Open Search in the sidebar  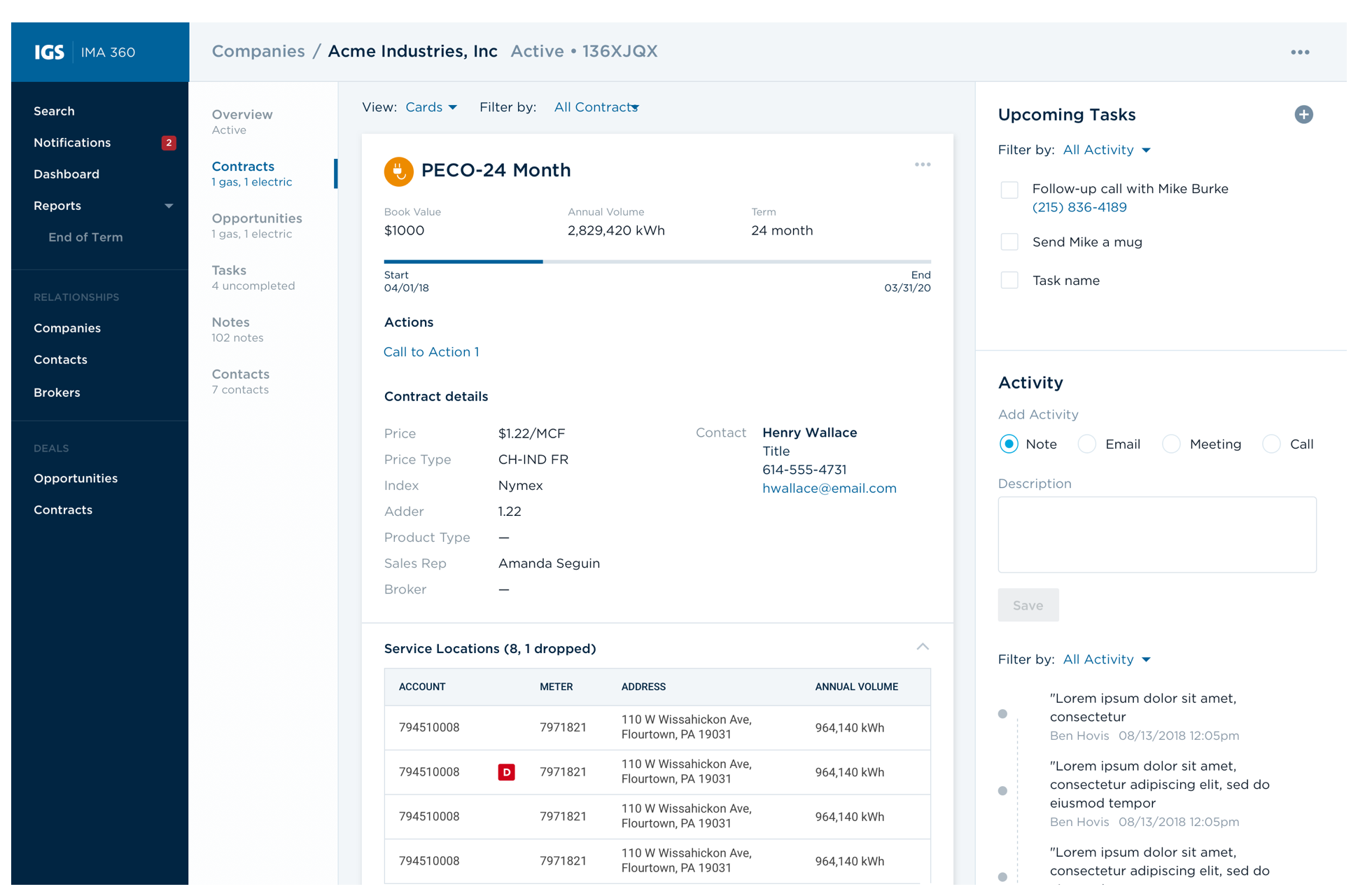(x=54, y=111)
